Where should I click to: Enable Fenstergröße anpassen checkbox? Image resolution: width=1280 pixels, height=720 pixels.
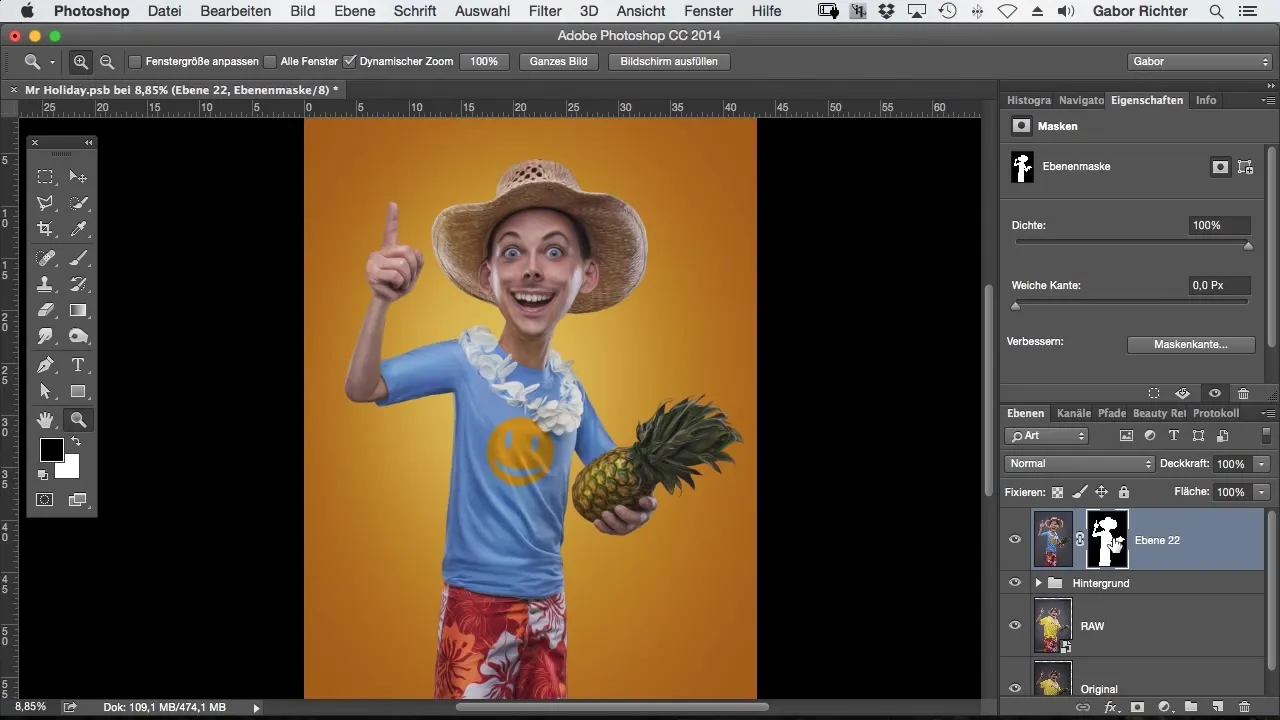[x=135, y=62]
